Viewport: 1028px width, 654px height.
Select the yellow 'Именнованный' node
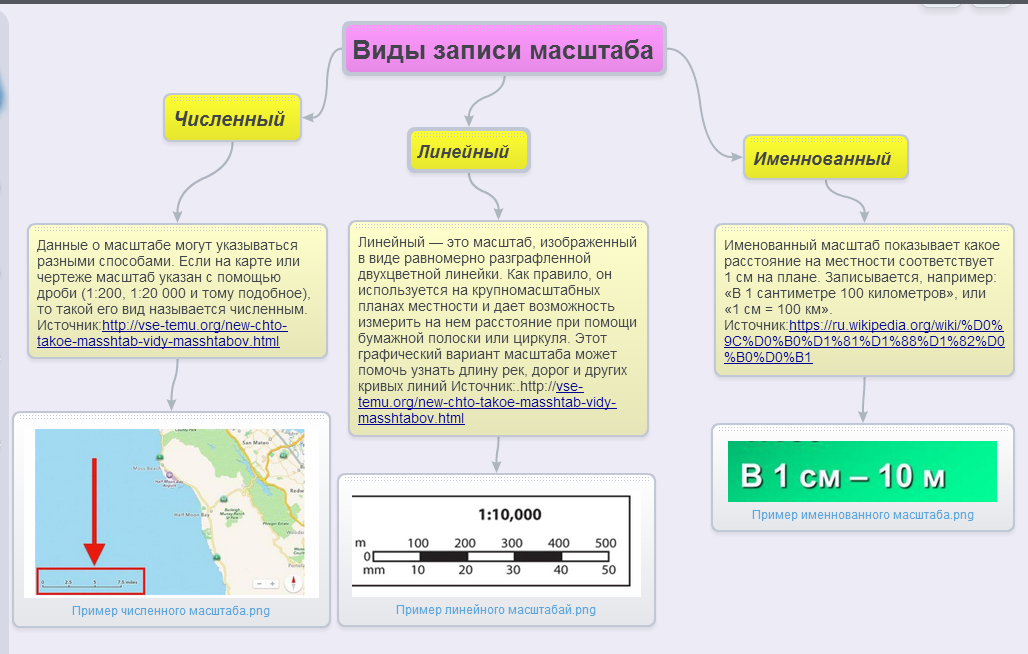click(825, 158)
